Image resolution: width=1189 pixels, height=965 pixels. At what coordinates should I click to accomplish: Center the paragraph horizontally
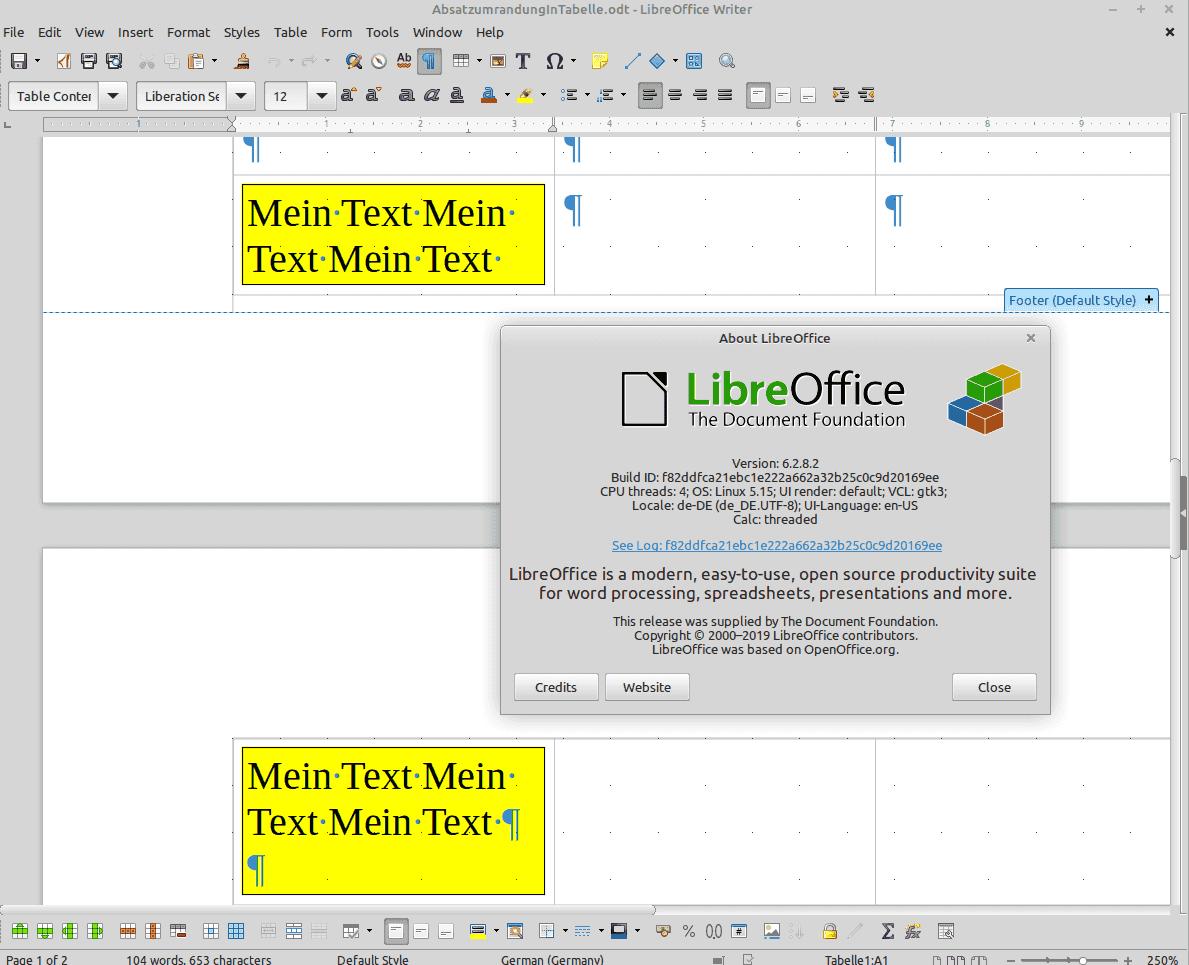[675, 96]
